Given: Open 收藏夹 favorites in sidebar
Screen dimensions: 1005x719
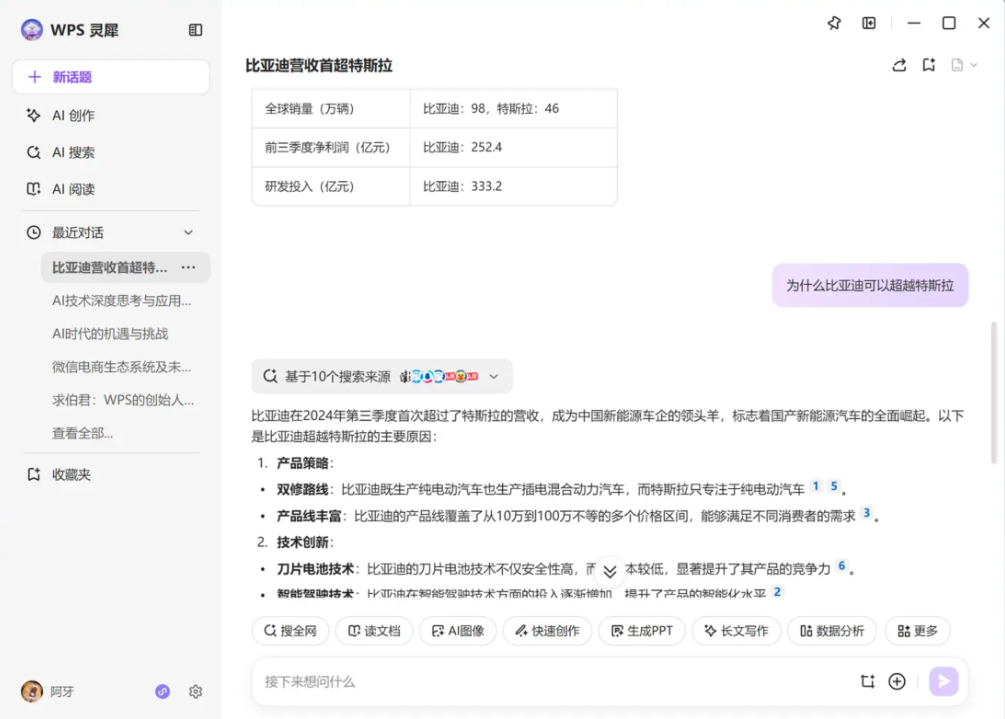Looking at the screenshot, I should pos(71,475).
